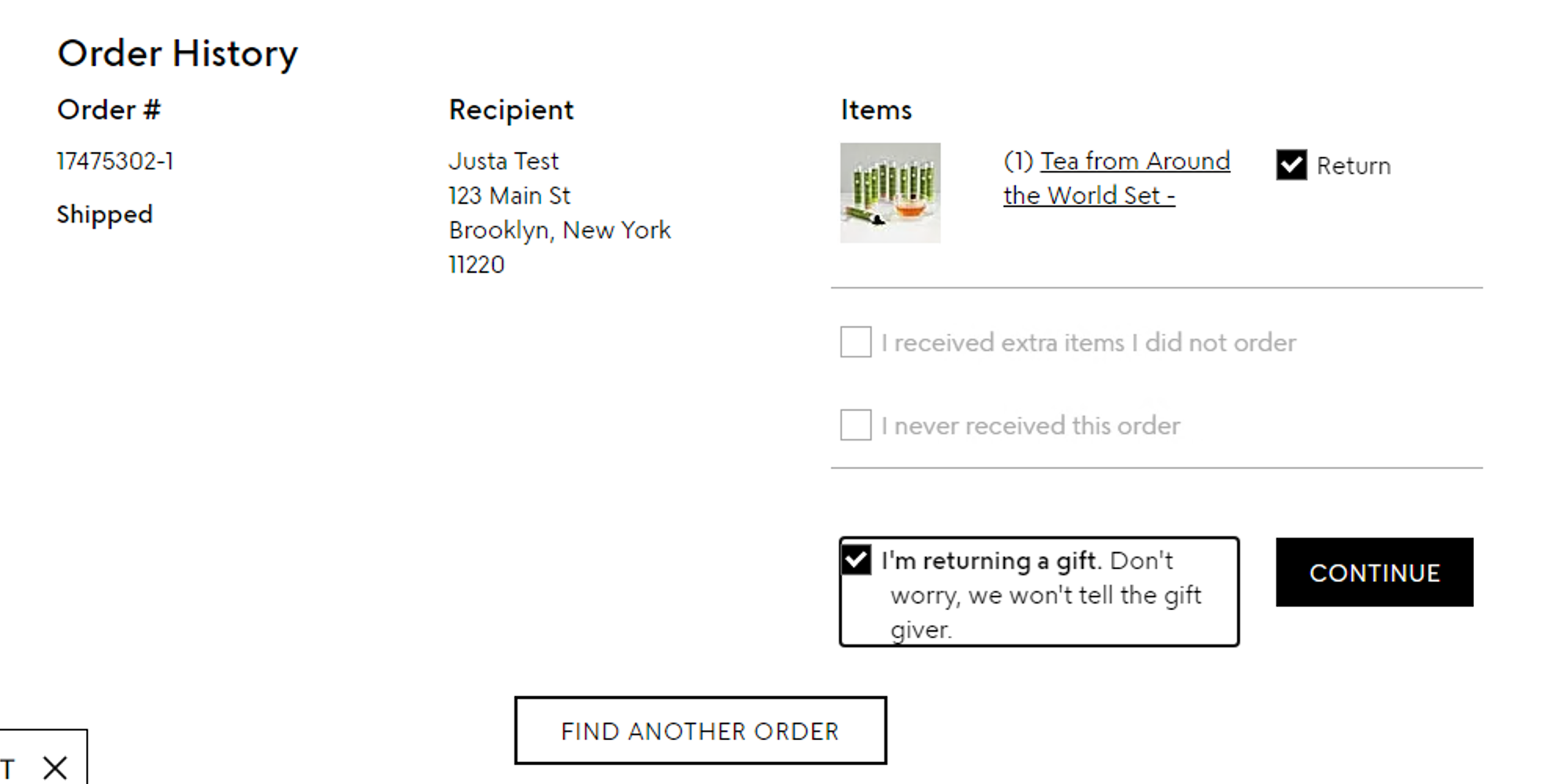Click the 'Return' label text
The width and height of the screenshot is (1543, 784).
coord(1353,165)
